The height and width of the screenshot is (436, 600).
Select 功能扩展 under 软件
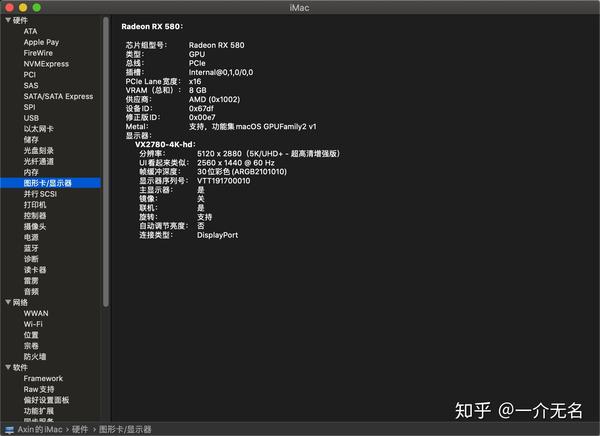click(x=38, y=411)
